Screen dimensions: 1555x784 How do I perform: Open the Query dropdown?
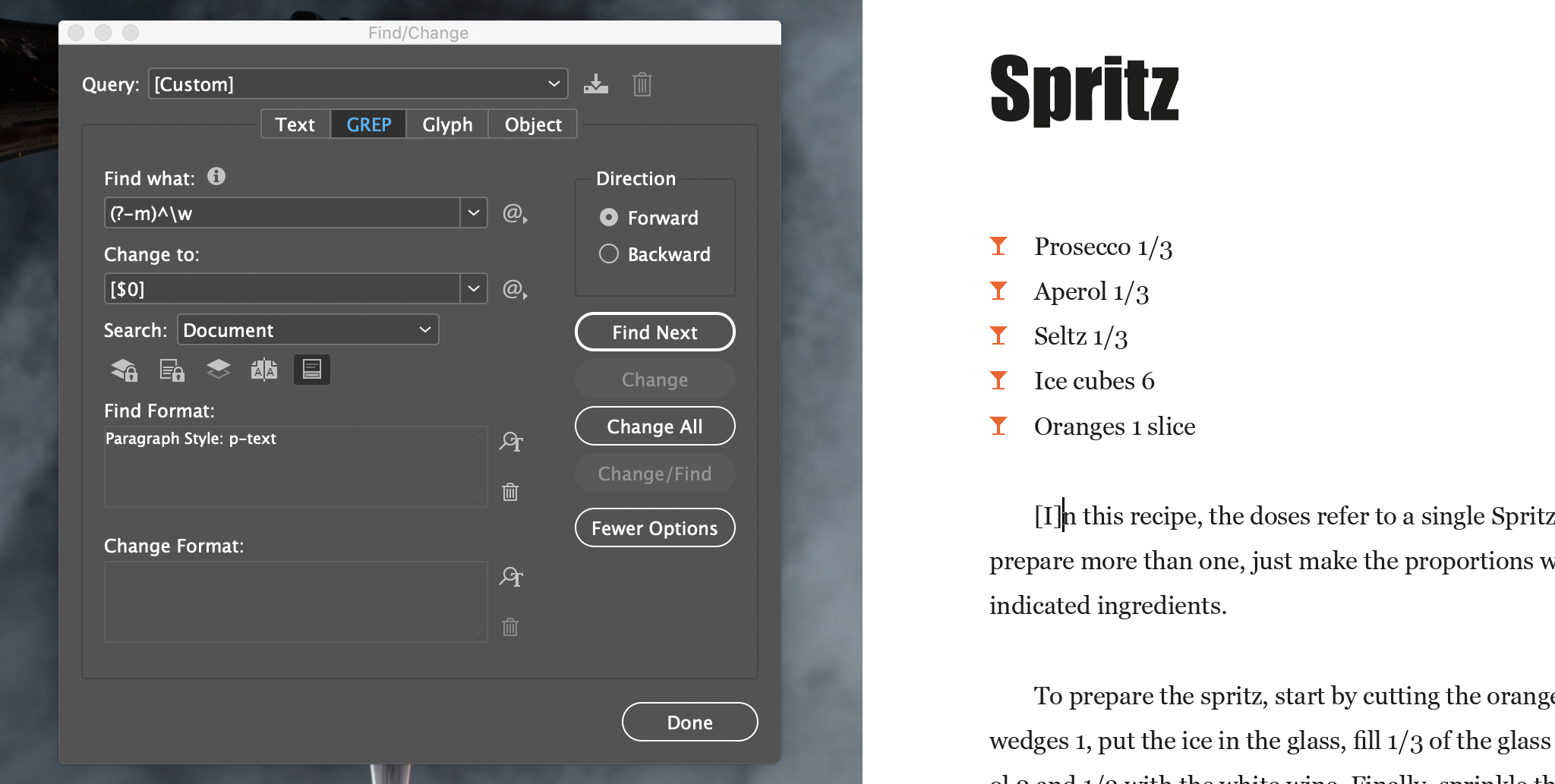click(x=555, y=83)
